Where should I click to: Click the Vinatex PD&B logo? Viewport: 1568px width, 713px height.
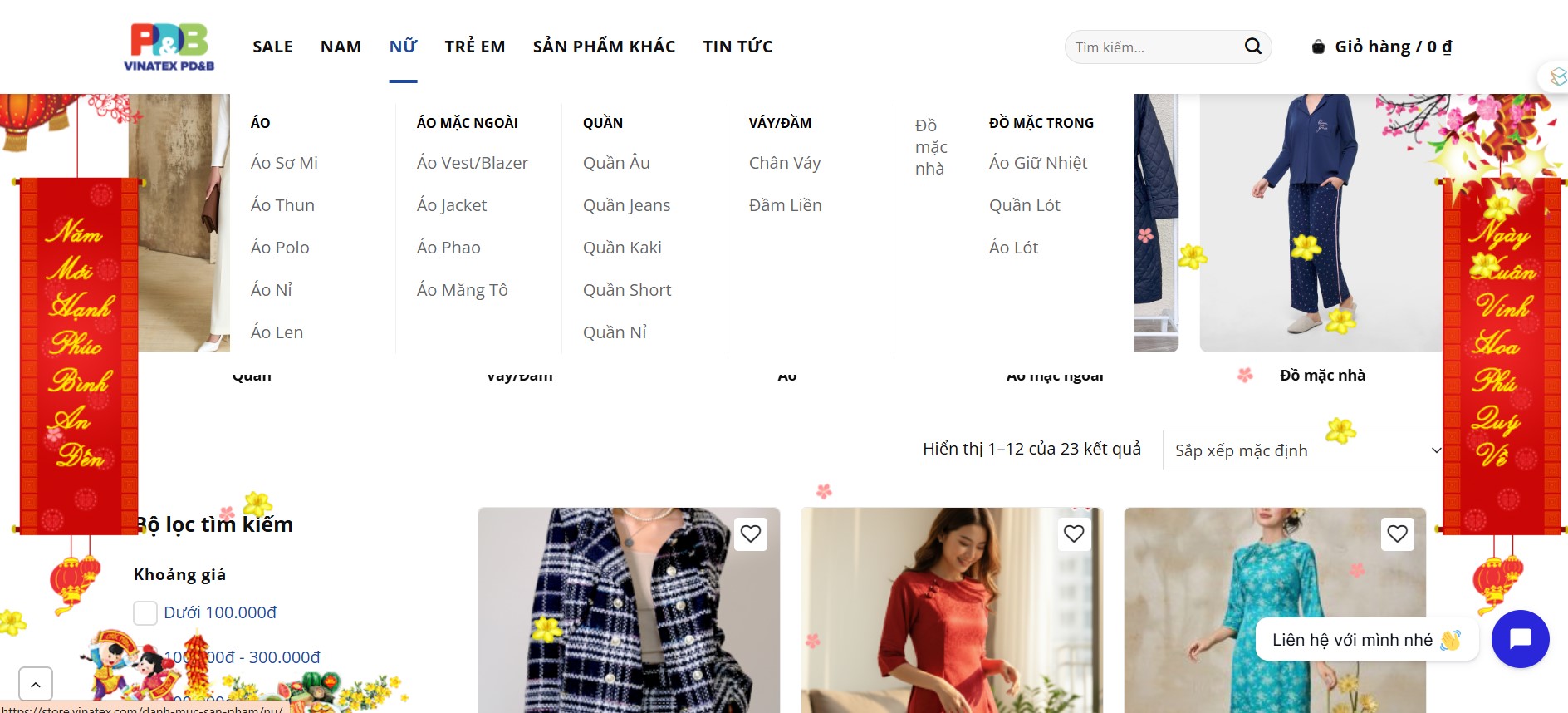(169, 47)
